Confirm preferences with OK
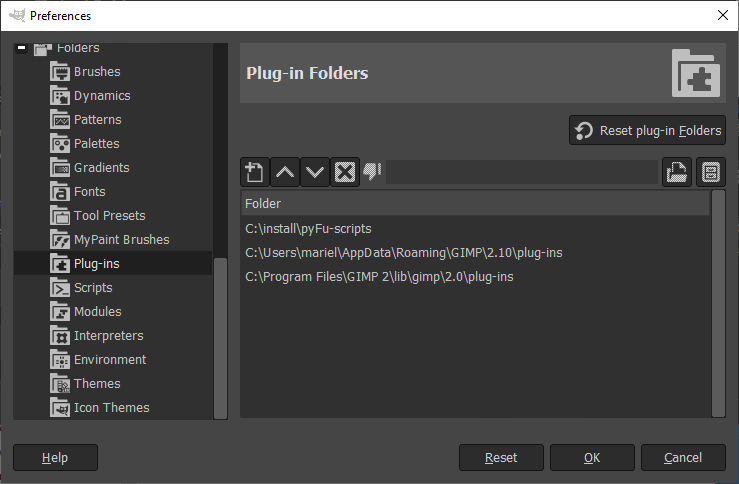Screen dimensions: 739x484 click(x=592, y=458)
